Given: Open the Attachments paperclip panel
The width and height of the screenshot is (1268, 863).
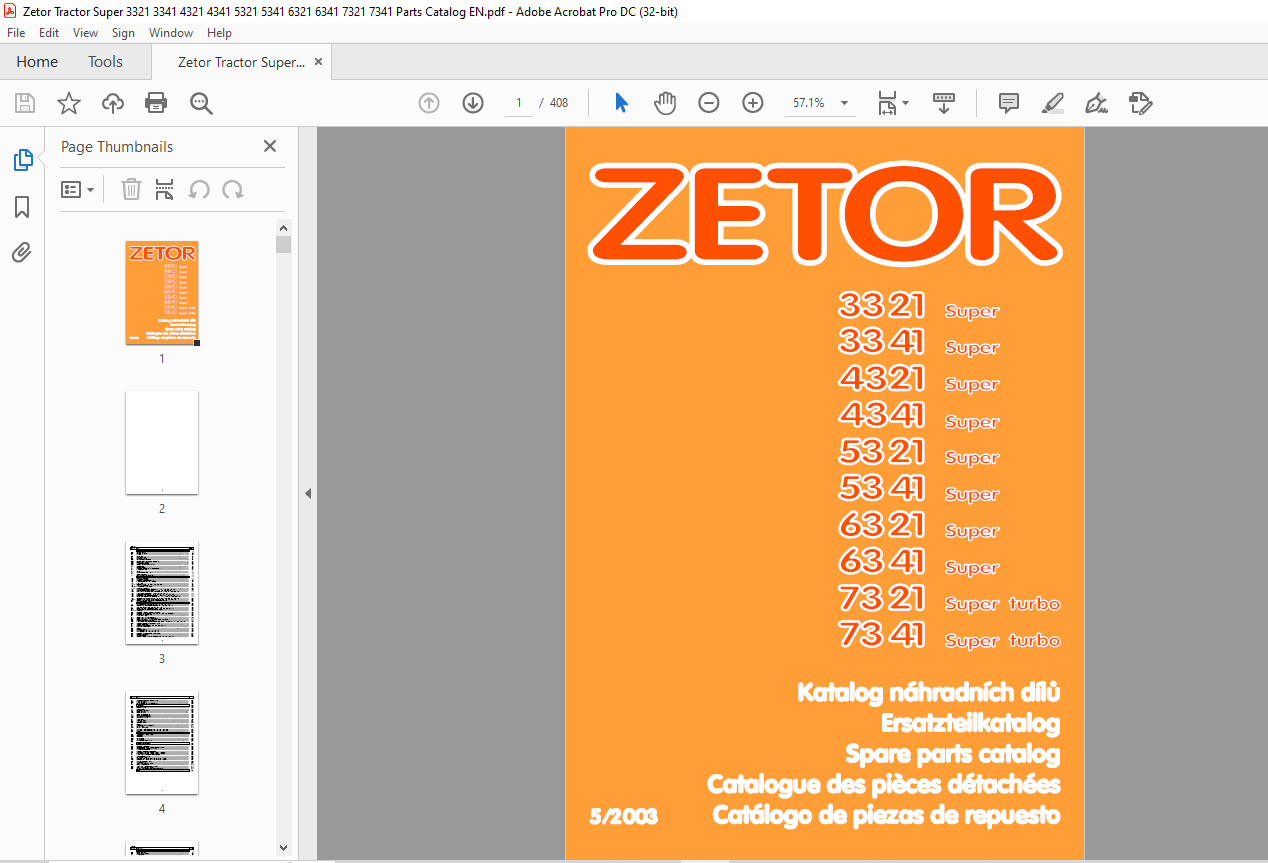Looking at the screenshot, I should (x=22, y=252).
